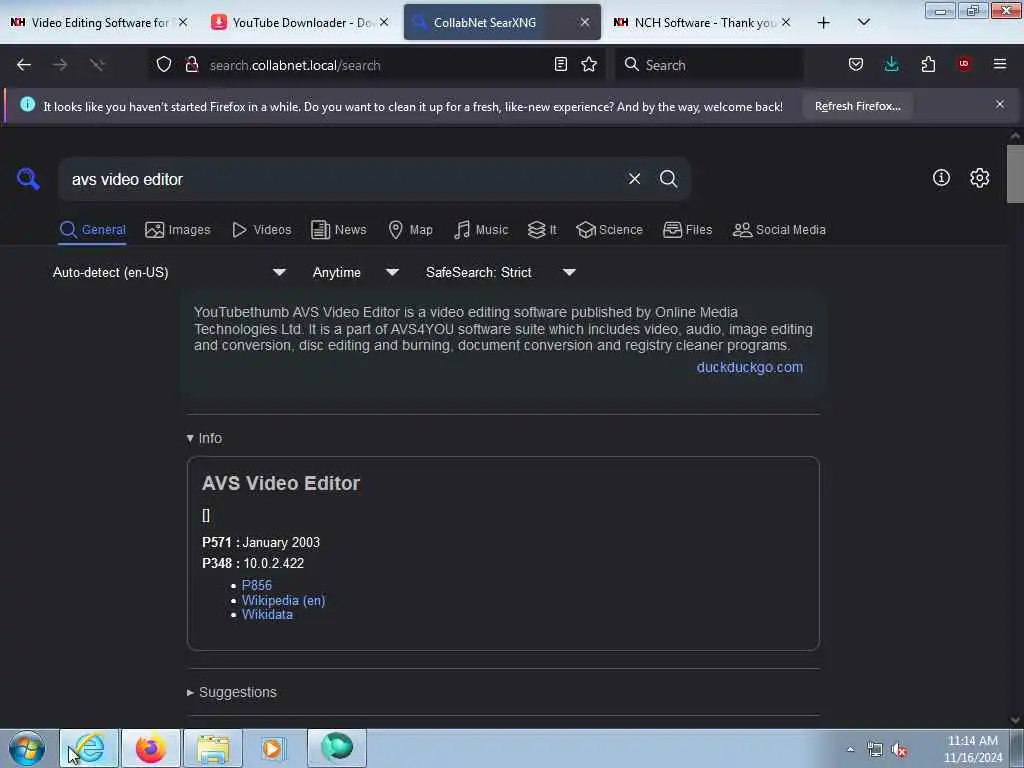
Task: Switch to the Videos category
Action: 261,230
